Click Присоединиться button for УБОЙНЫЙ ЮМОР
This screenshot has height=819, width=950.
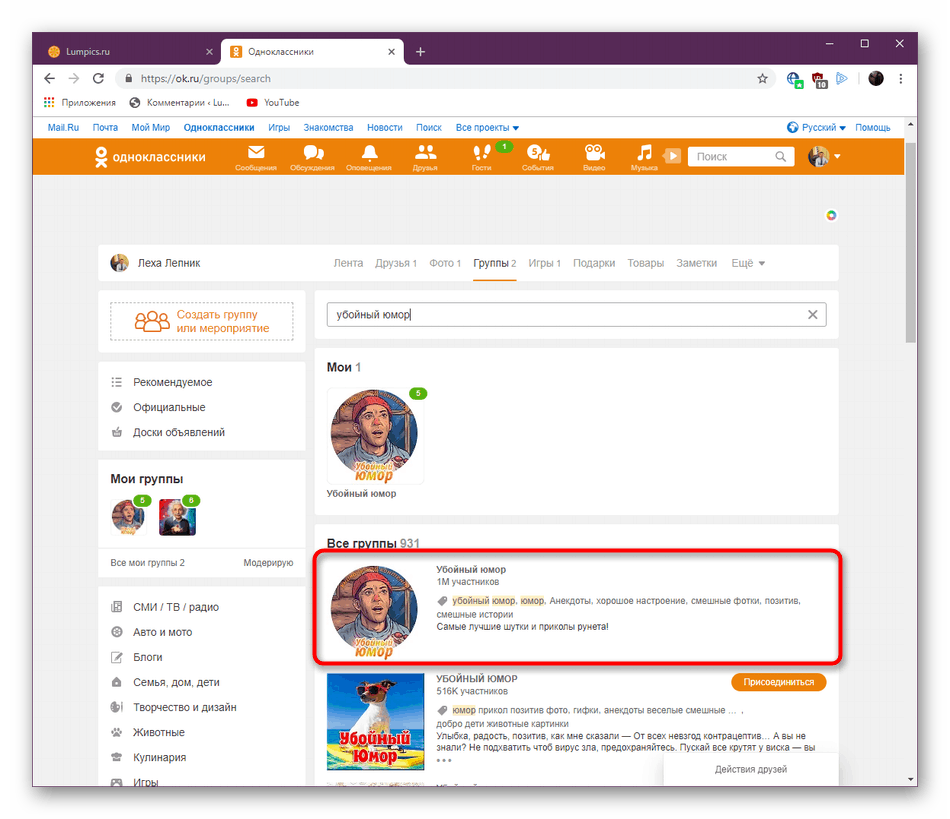779,681
